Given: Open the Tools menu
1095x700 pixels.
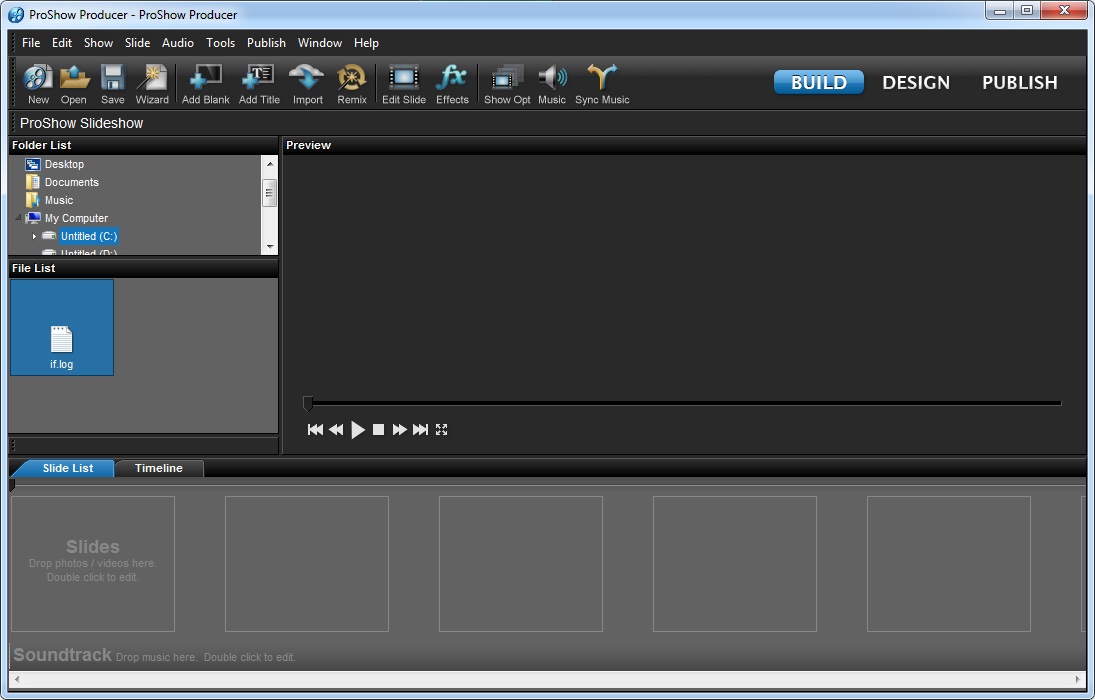Looking at the screenshot, I should 221,43.
